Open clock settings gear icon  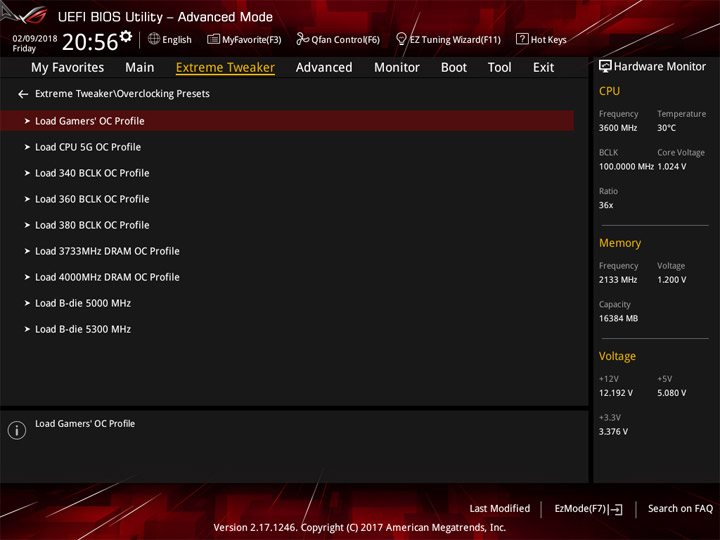coord(126,36)
